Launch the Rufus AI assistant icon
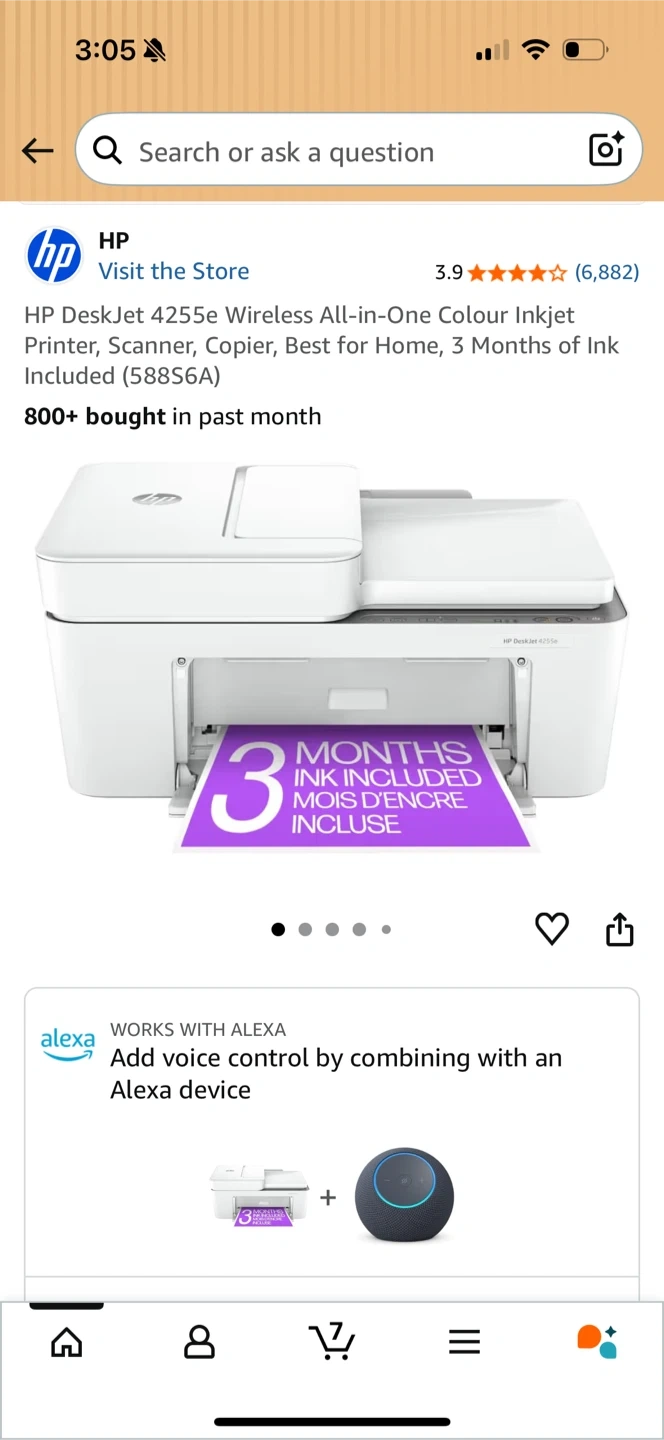The width and height of the screenshot is (664, 1440). click(x=597, y=1342)
